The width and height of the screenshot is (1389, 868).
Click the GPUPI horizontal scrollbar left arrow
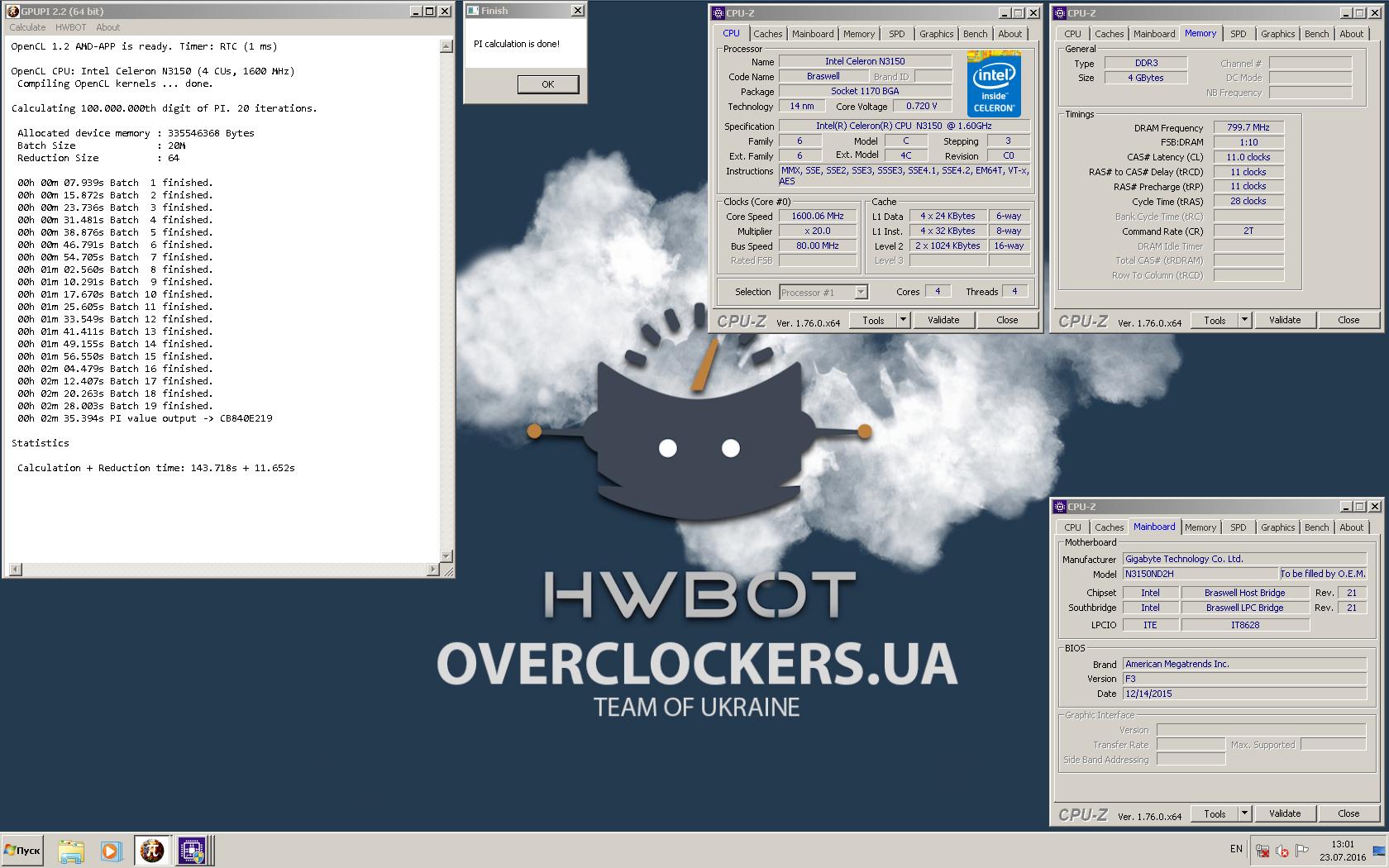[15, 570]
